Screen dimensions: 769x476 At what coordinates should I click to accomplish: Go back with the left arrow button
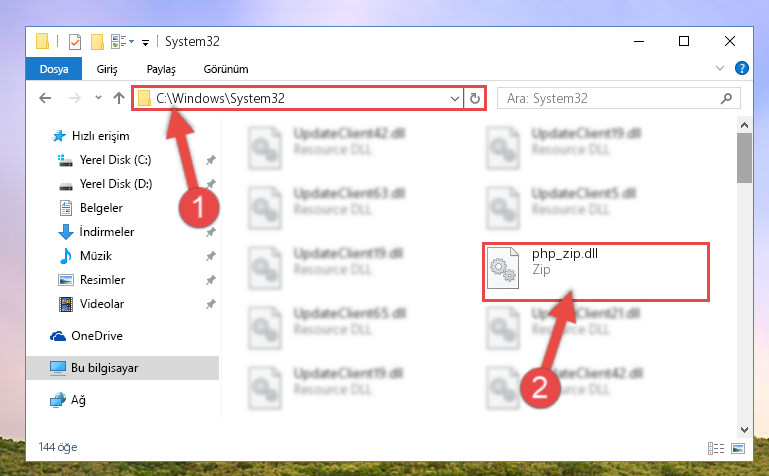pyautogui.click(x=45, y=98)
